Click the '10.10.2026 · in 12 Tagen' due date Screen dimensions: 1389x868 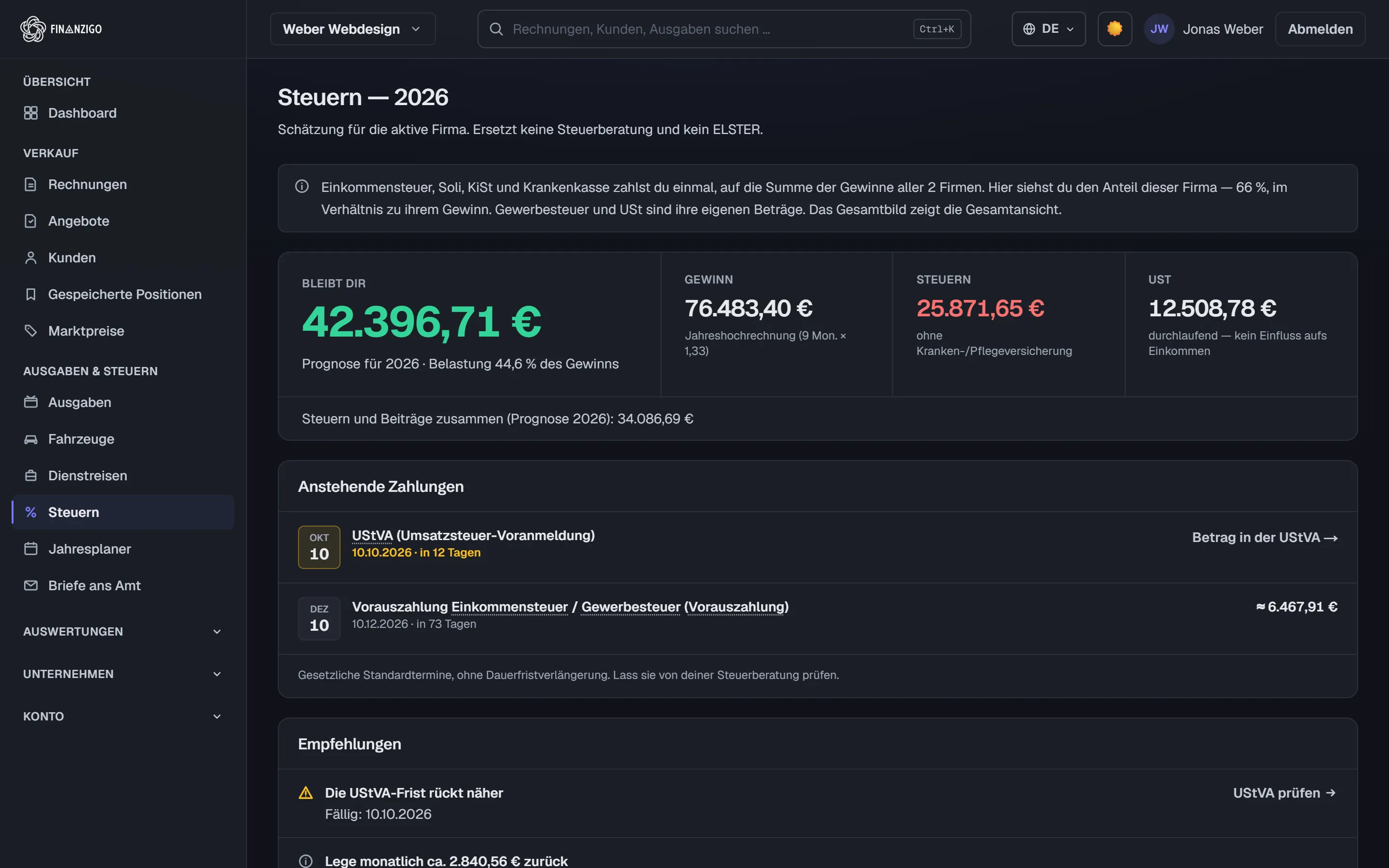[416, 552]
